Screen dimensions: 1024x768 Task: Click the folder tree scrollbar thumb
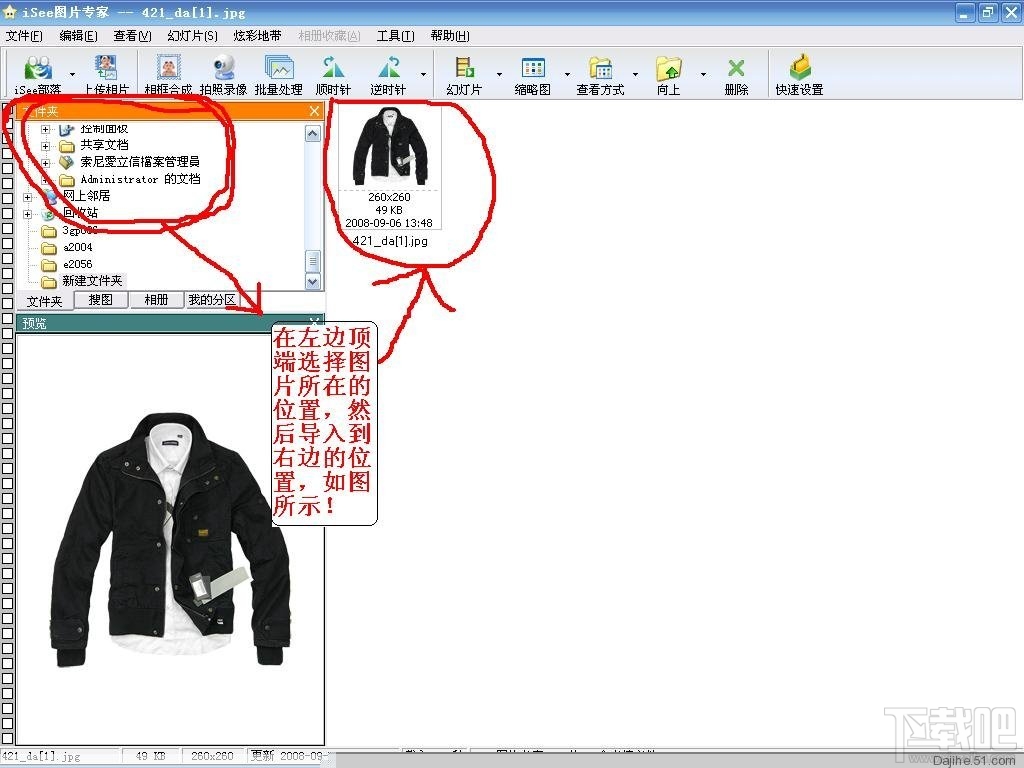(313, 261)
